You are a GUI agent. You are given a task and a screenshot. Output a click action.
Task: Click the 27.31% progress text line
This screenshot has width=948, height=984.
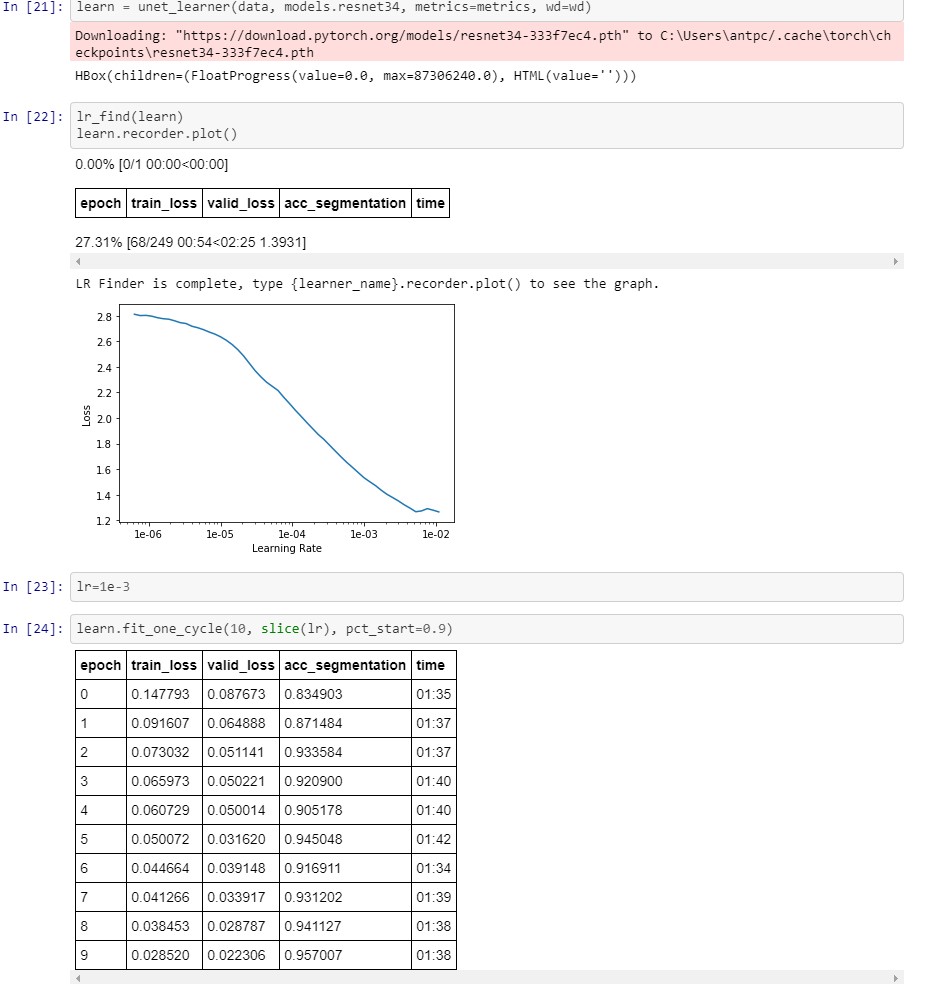(x=190, y=243)
